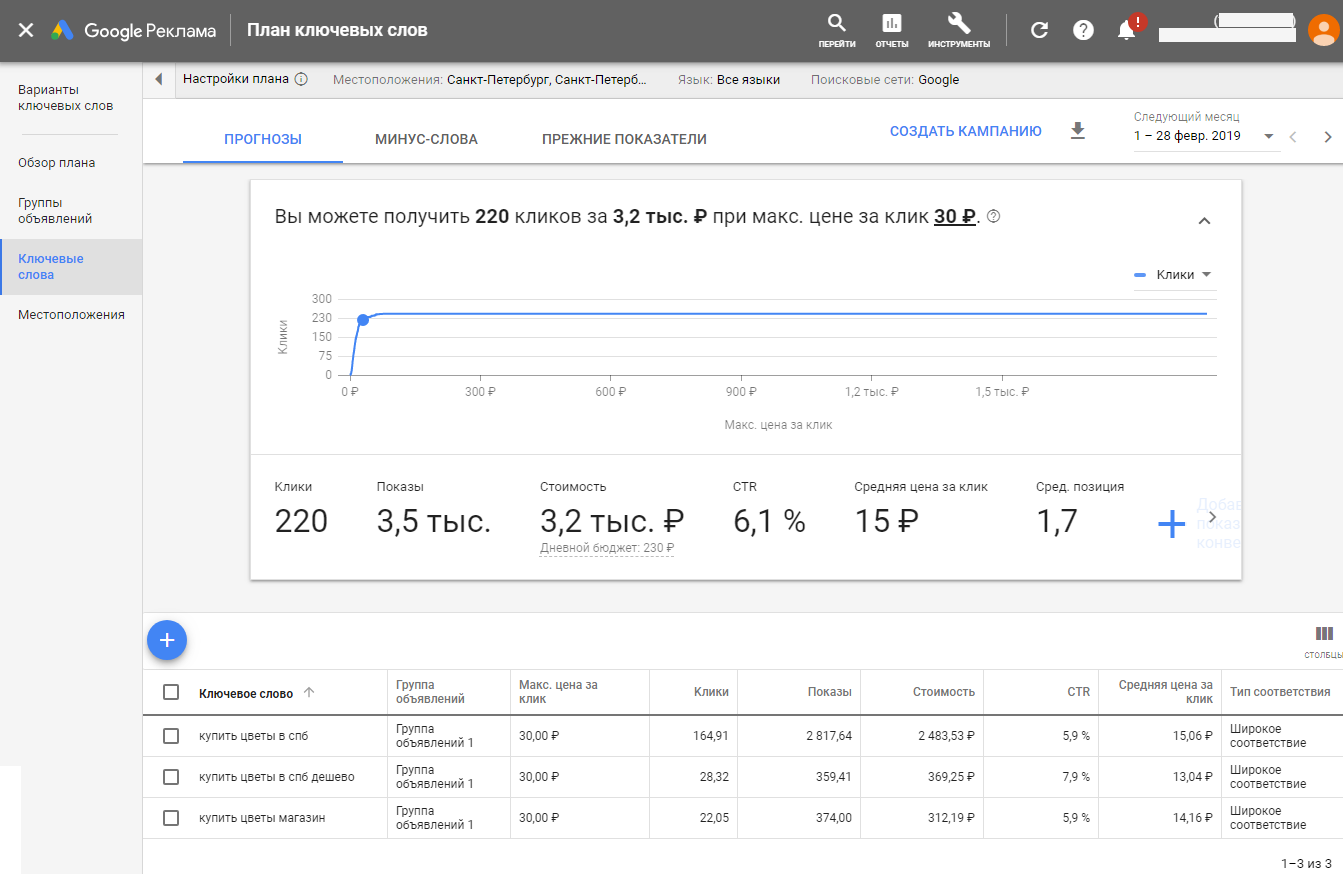Viewport: 1343px width, 874px height.
Task: Open notifications bell with red alert
Action: [x=1127, y=30]
